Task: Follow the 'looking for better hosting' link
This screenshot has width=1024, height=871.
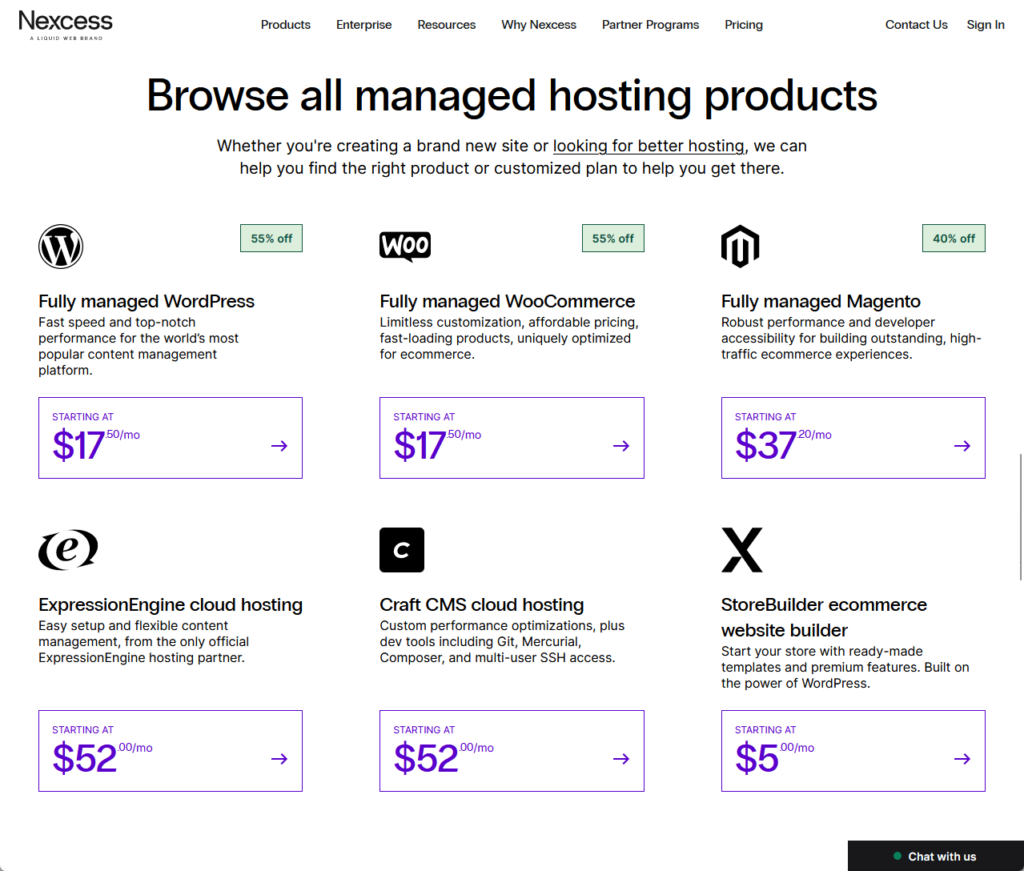Action: click(648, 146)
